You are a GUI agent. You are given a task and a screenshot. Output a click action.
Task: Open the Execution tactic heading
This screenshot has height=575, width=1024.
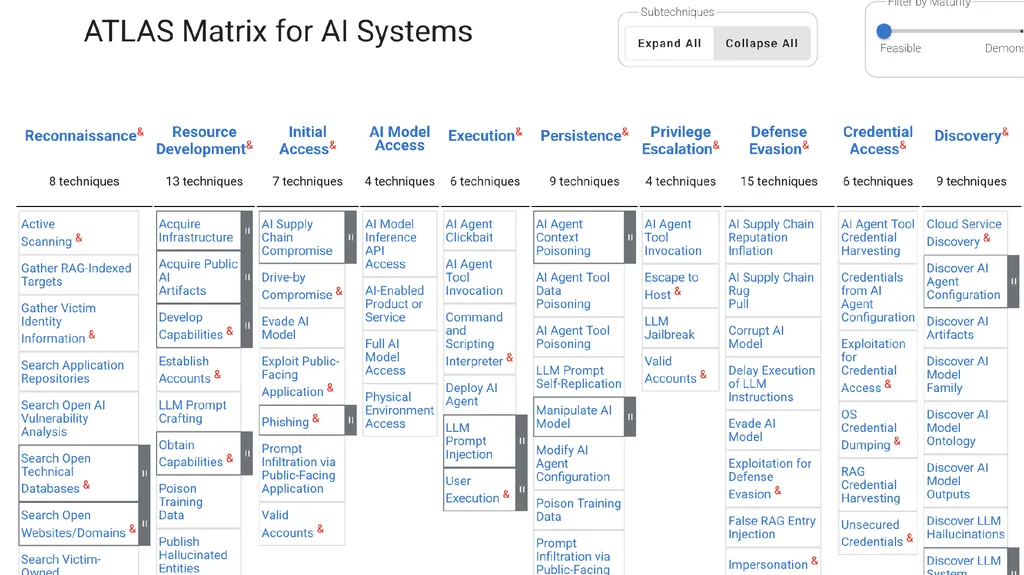[481, 136]
